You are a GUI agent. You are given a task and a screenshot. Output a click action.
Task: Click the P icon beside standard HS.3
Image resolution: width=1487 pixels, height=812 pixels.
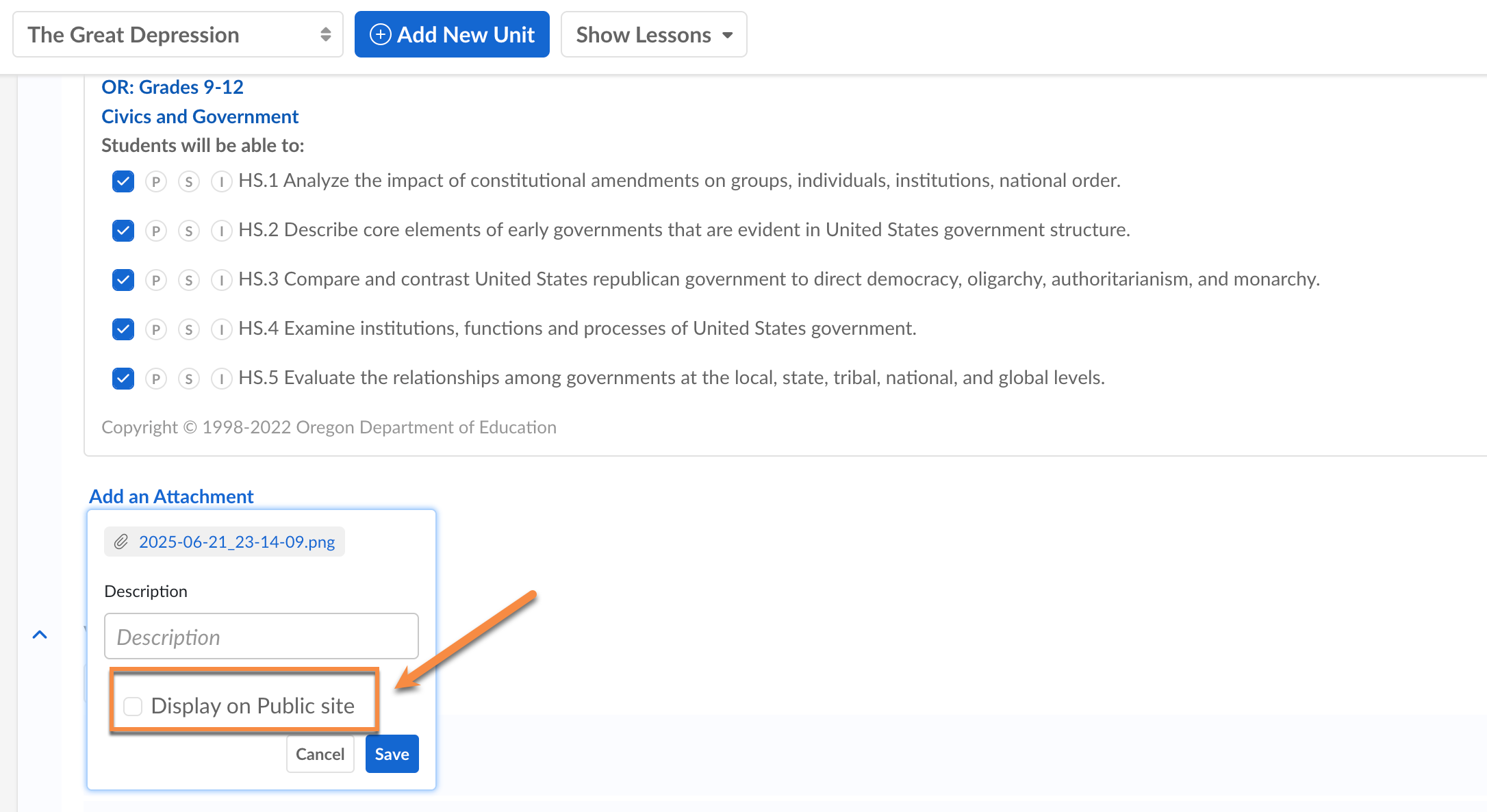(156, 280)
